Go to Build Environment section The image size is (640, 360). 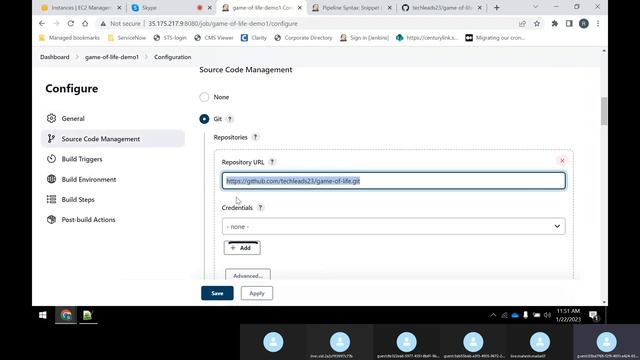click(113, 179)
